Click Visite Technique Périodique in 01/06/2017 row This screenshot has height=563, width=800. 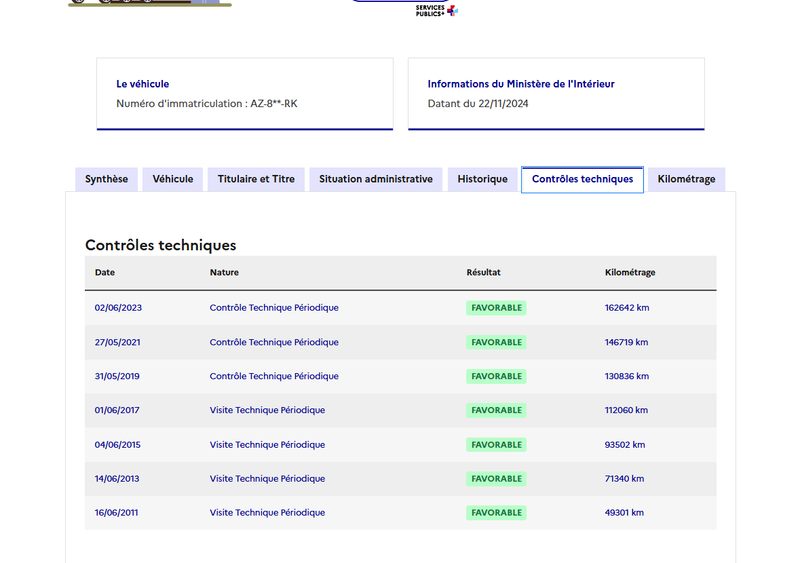coord(267,410)
